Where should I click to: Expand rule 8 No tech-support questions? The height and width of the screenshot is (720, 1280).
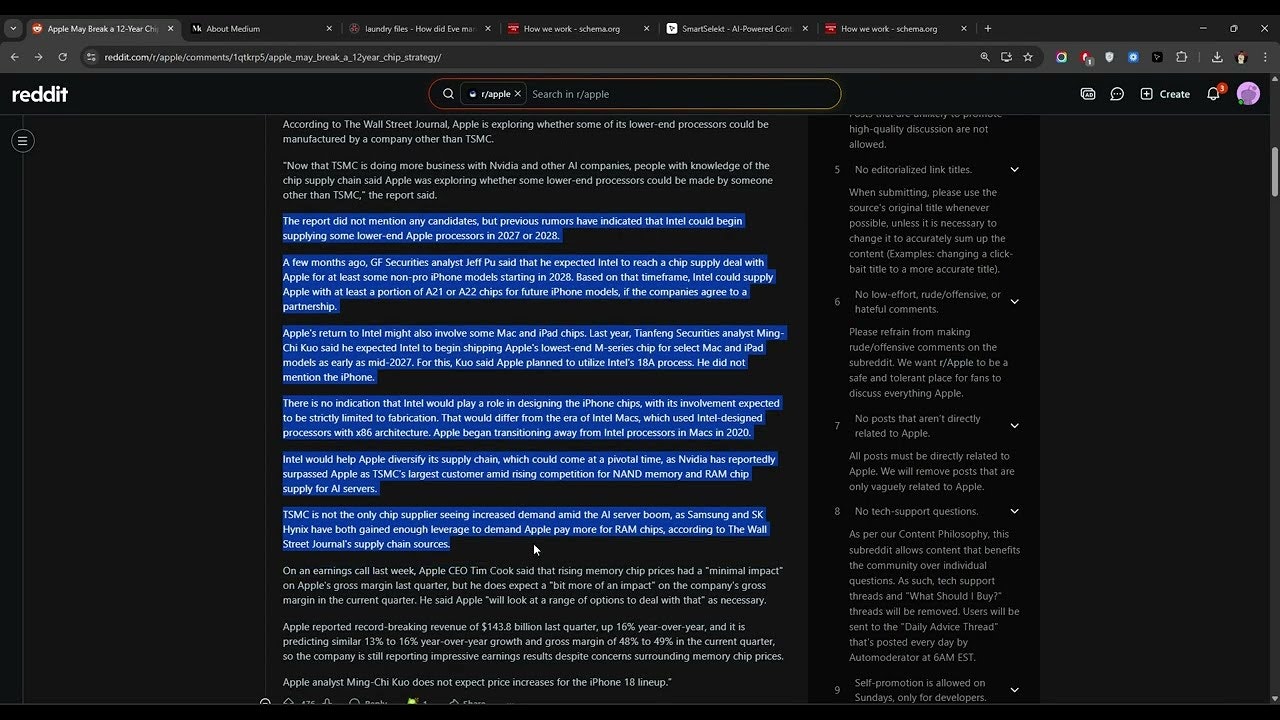coord(1014,512)
